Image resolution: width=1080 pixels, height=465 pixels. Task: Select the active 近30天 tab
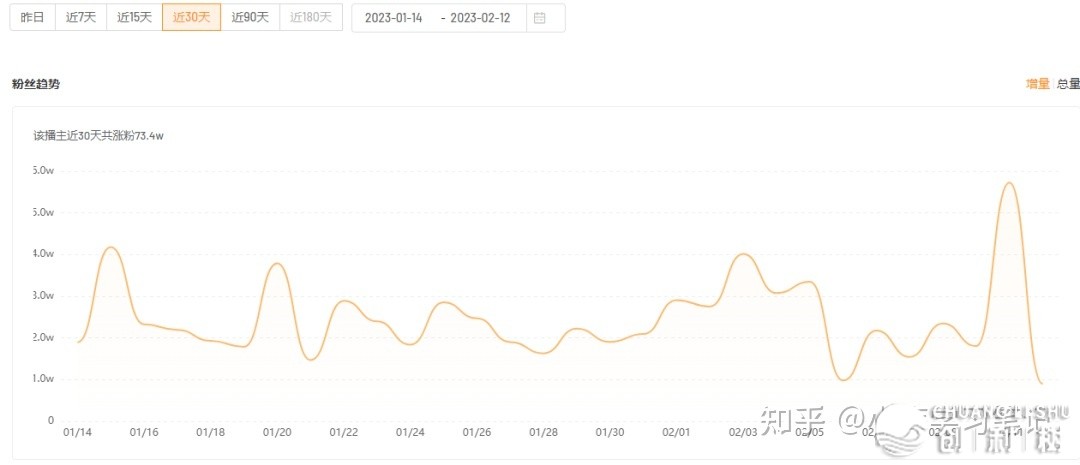191,18
